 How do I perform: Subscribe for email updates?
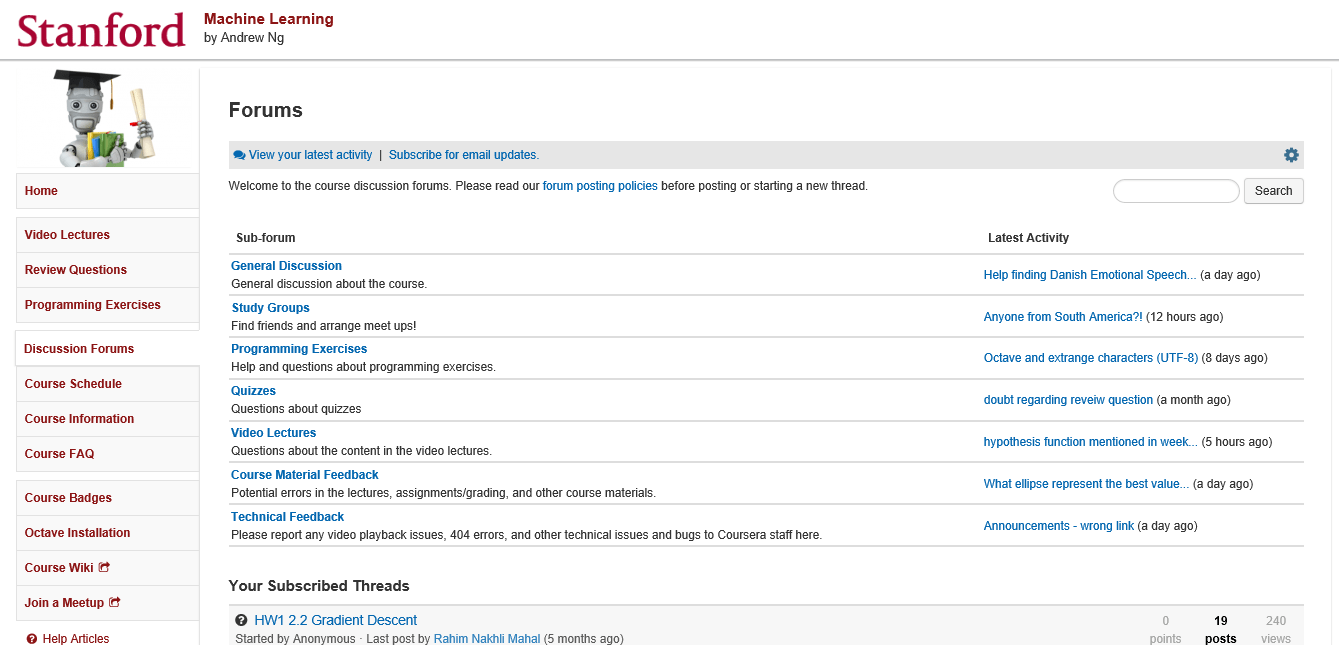(x=463, y=155)
